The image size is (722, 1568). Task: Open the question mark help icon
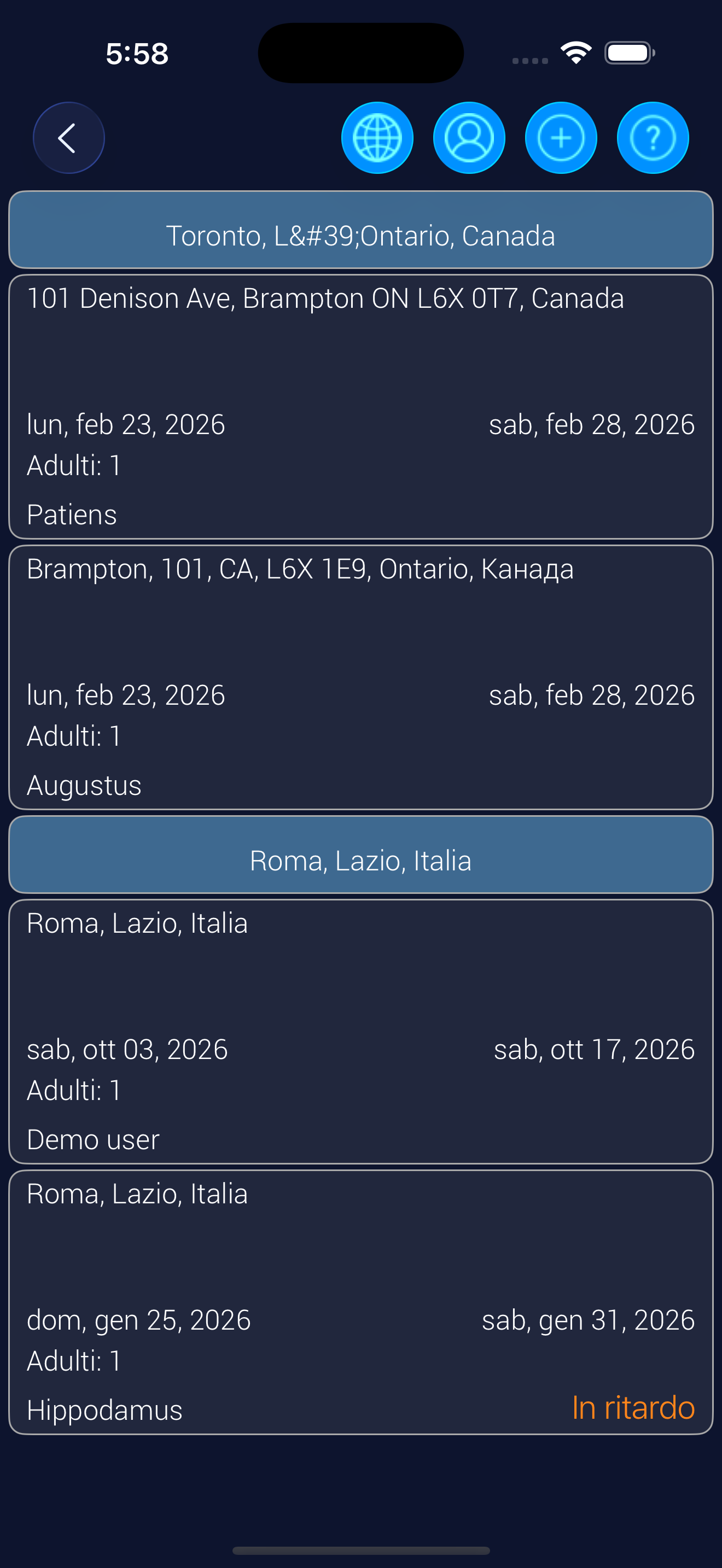tap(653, 138)
